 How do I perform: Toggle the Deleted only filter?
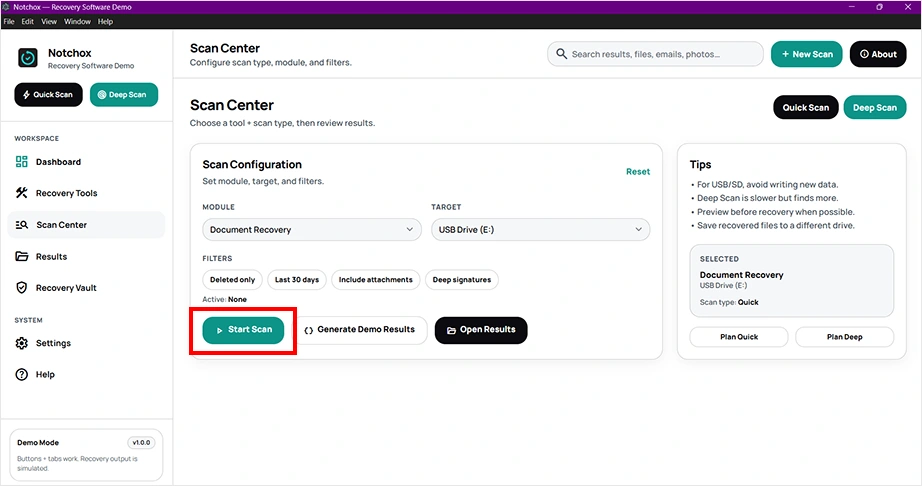[232, 280]
